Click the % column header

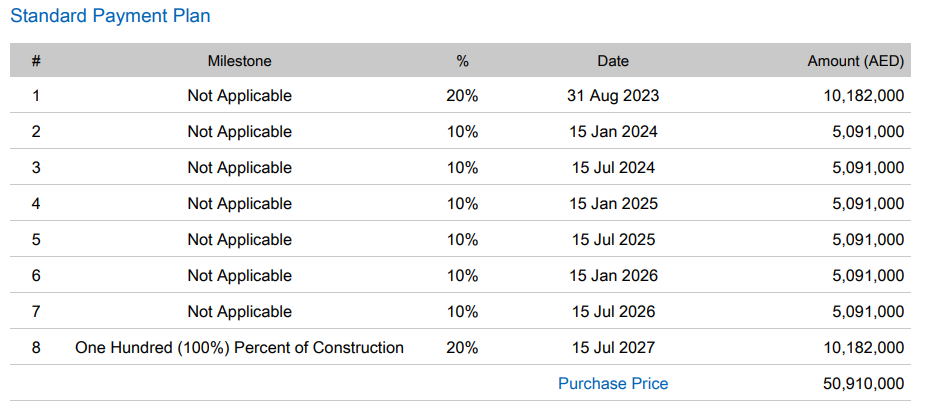pyautogui.click(x=462, y=61)
